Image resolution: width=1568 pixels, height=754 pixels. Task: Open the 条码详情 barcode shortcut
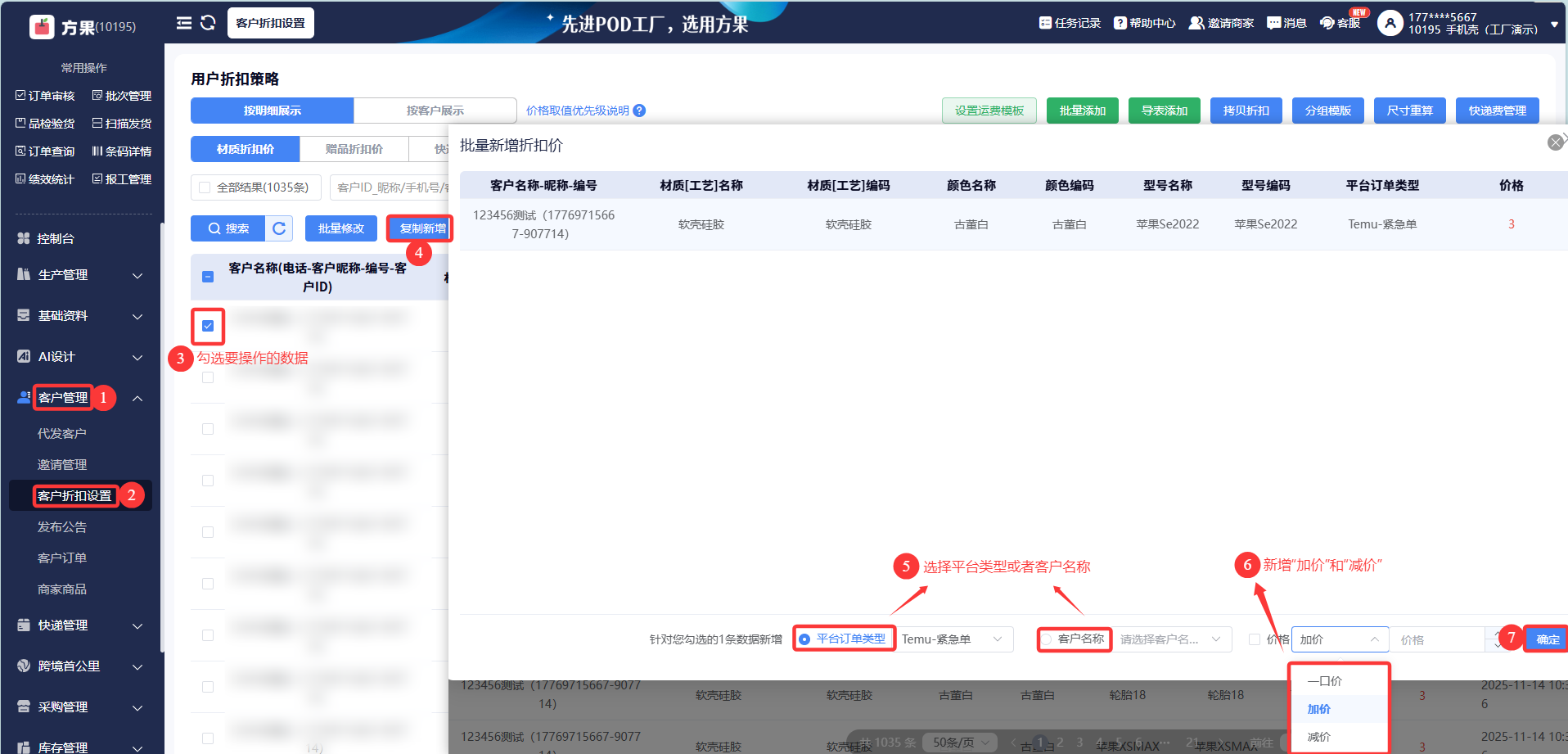122,151
